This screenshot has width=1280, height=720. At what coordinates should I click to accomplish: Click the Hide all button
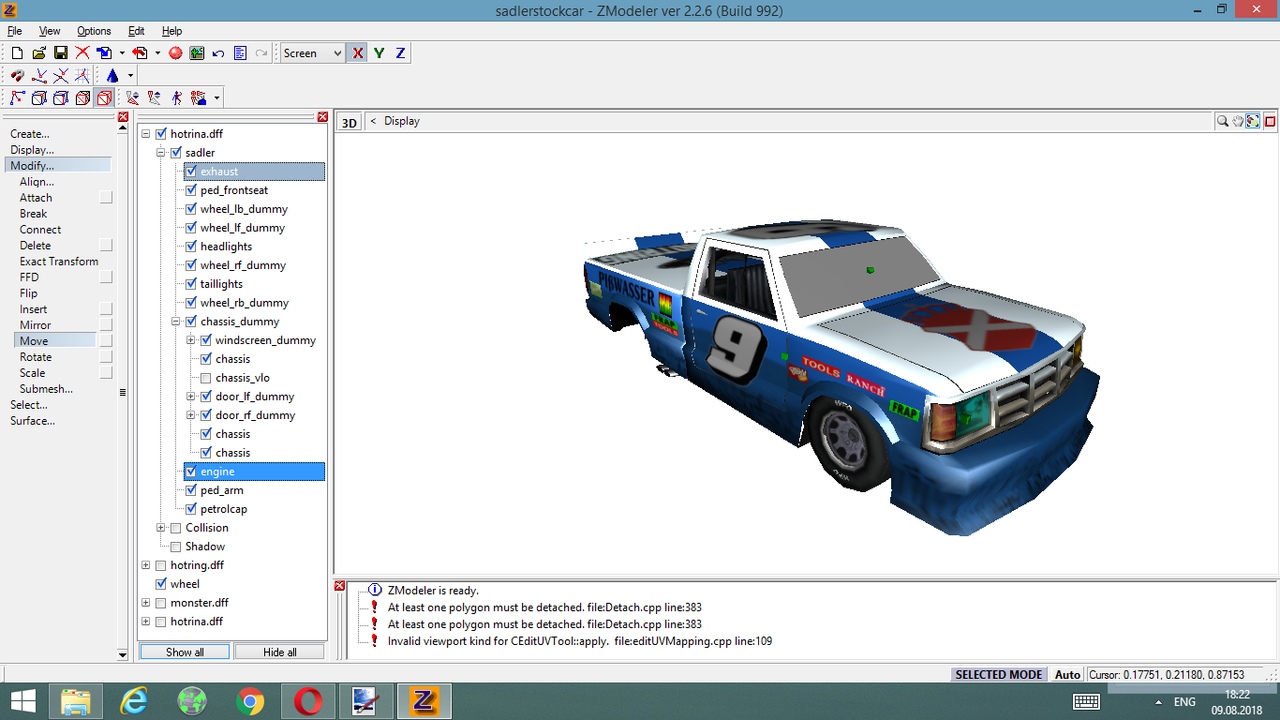click(x=279, y=652)
